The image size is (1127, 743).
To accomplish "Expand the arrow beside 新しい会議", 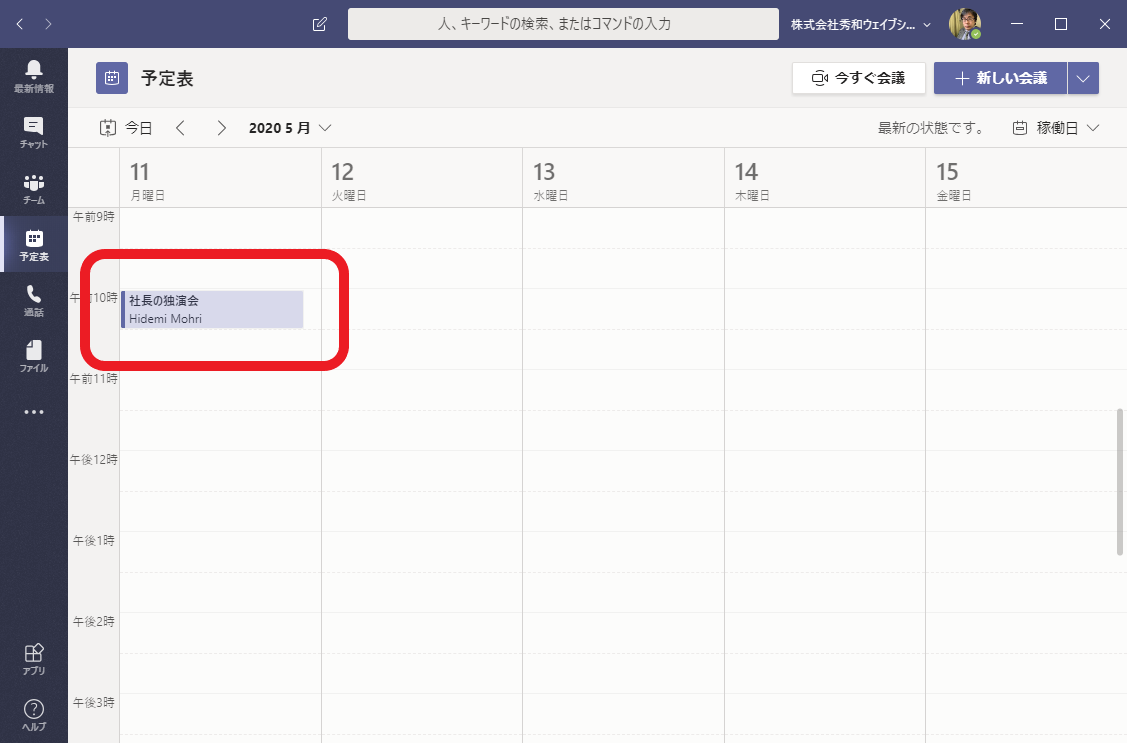I will tap(1083, 78).
